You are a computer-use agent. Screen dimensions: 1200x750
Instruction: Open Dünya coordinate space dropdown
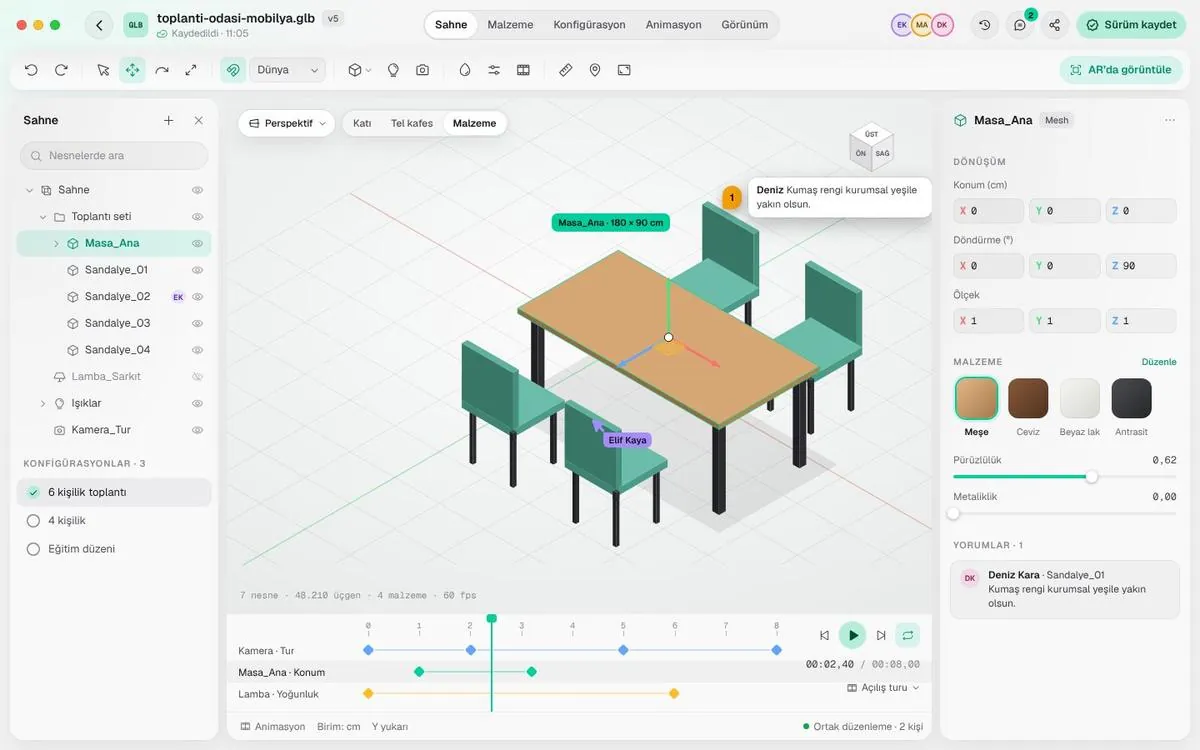coord(286,70)
